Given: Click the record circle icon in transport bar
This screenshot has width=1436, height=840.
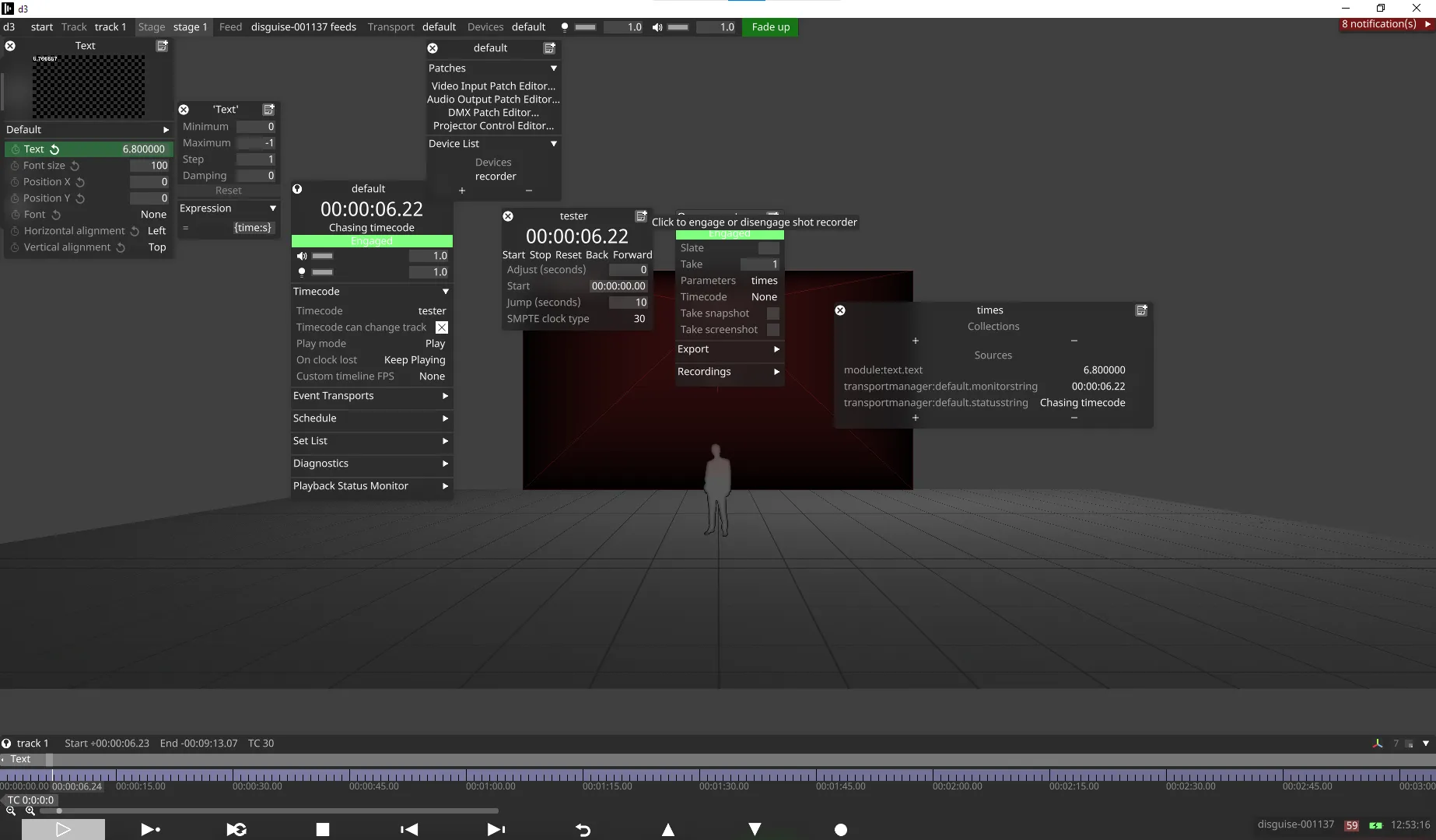Looking at the screenshot, I should pos(841,829).
